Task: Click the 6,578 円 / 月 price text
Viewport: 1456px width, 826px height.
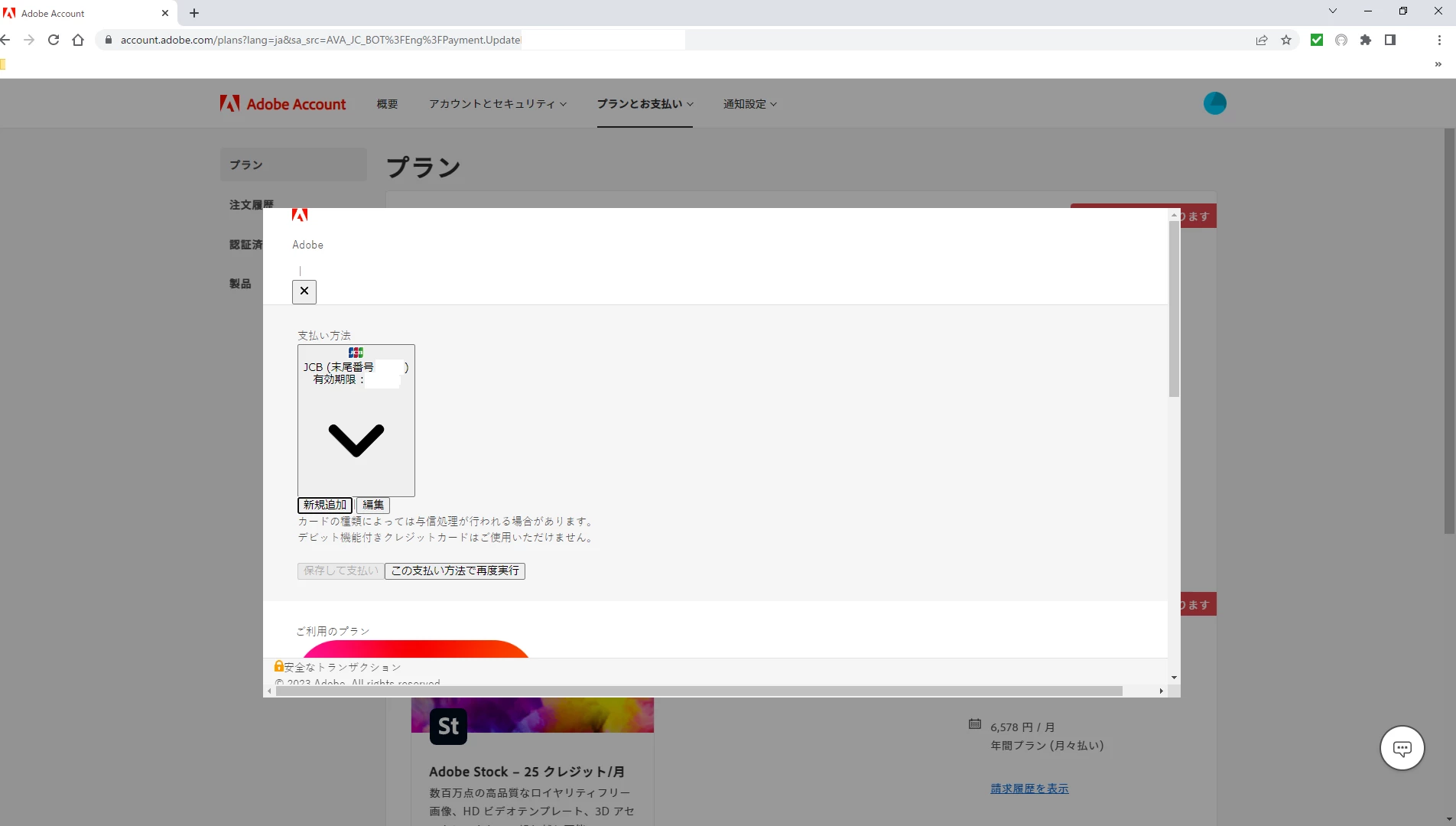Action: [1022, 727]
